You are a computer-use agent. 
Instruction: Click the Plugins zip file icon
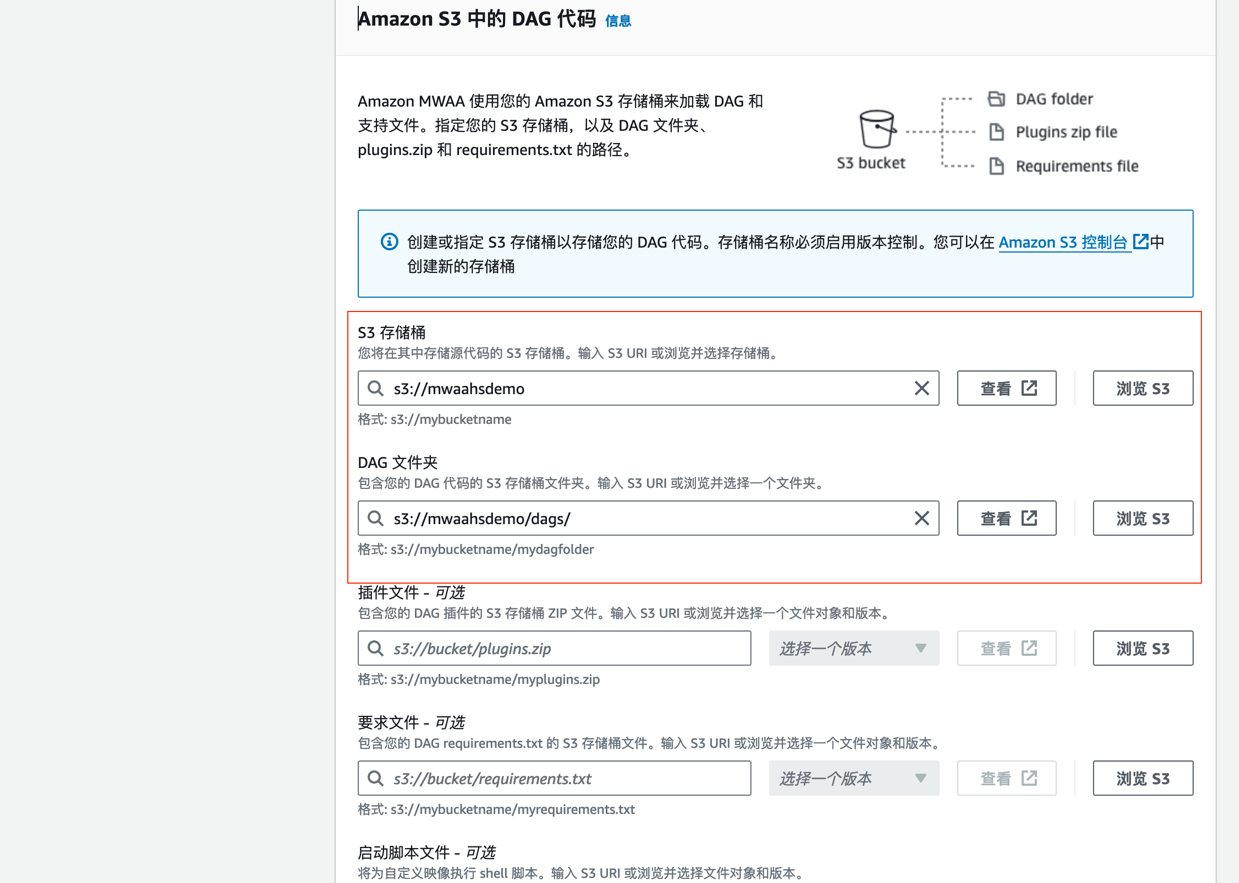pos(996,131)
